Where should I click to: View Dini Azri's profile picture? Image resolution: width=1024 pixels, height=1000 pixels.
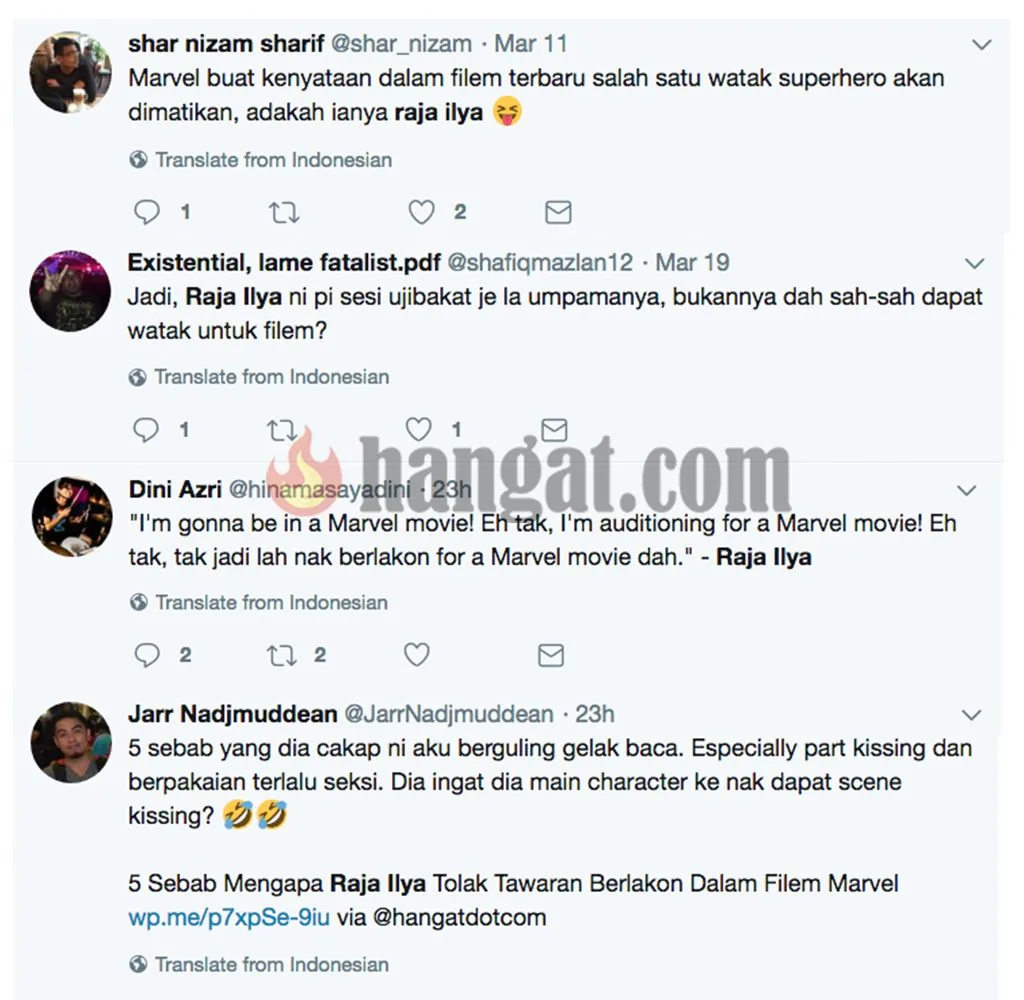pos(72,517)
